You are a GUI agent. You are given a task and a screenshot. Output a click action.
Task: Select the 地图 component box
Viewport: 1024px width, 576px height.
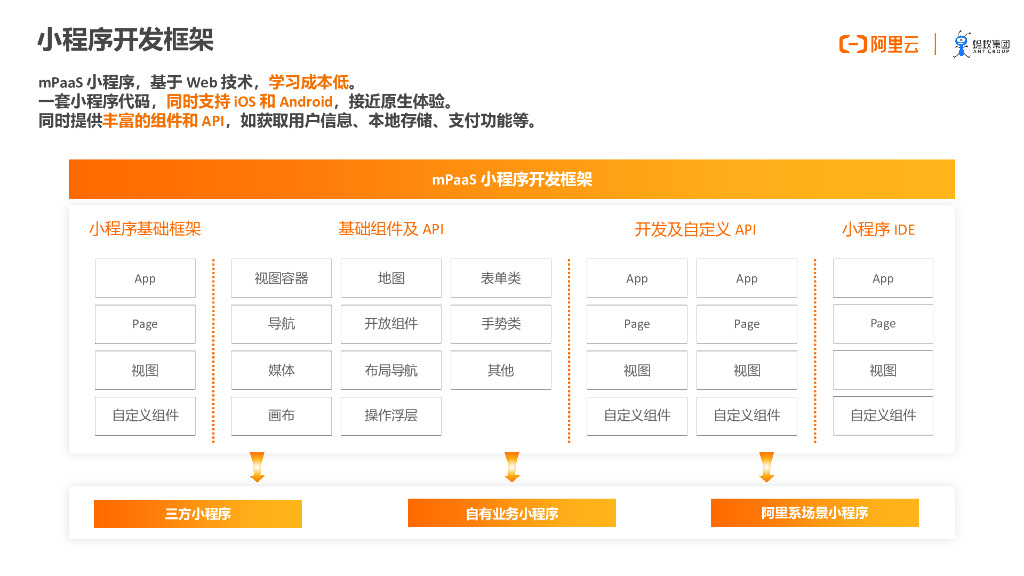pyautogui.click(x=391, y=278)
